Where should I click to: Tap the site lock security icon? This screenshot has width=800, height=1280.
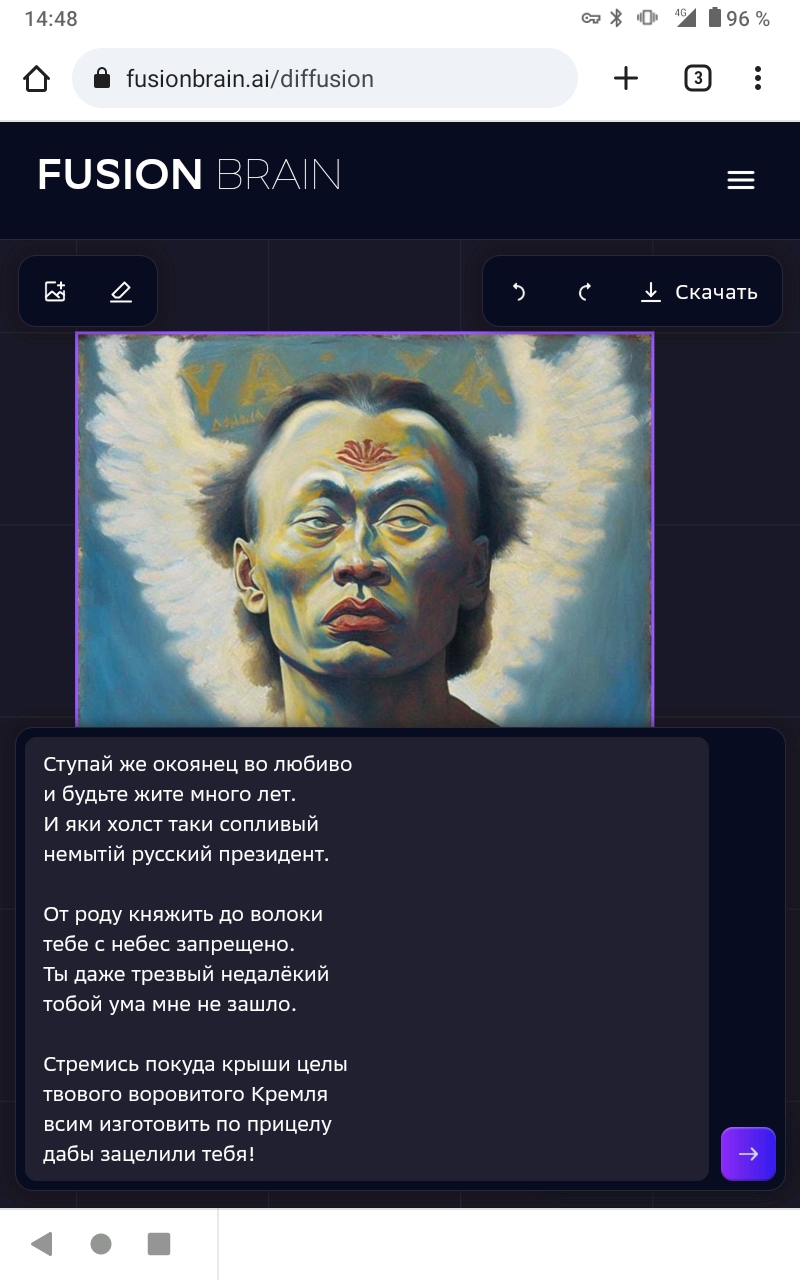(101, 78)
